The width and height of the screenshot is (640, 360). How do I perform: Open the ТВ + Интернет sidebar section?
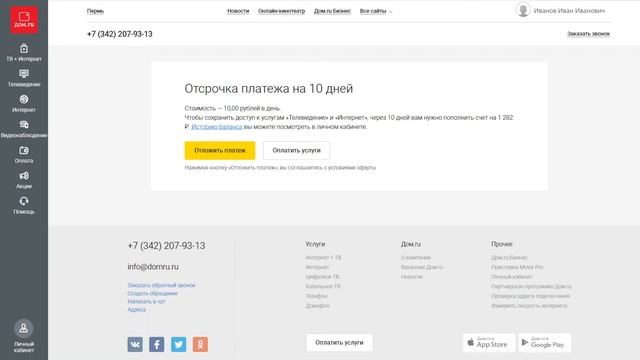click(24, 53)
